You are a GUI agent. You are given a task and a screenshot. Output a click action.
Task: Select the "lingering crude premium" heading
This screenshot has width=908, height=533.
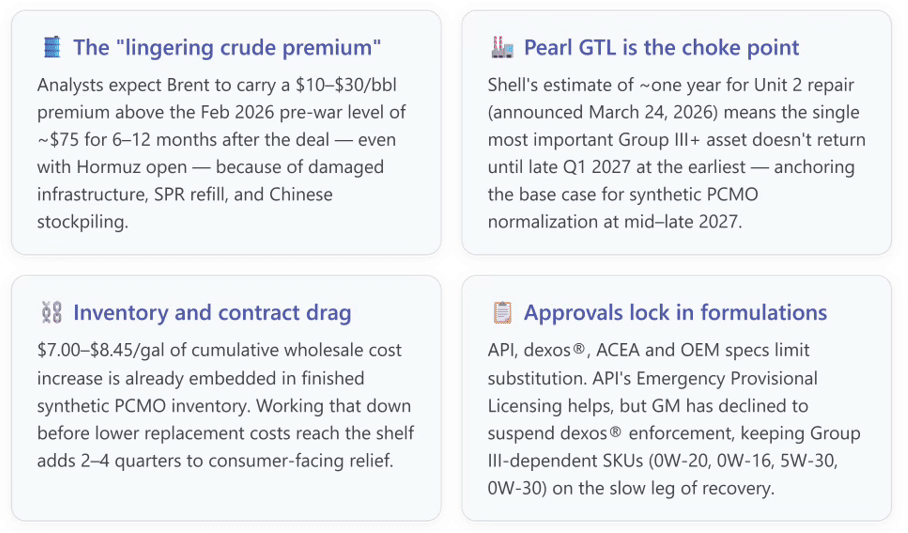click(x=227, y=48)
